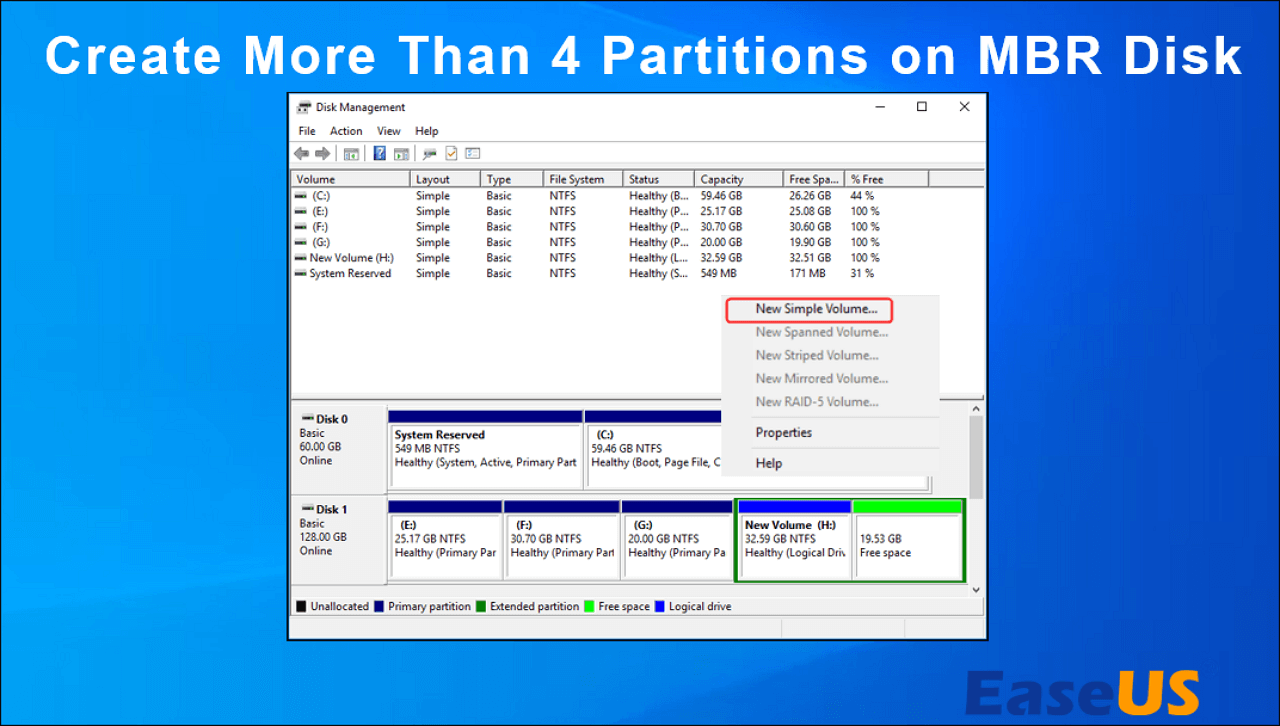Screen dimensions: 1280x726
Task: Click the Settings list toolbar icon
Action: pyautogui.click(x=473, y=153)
